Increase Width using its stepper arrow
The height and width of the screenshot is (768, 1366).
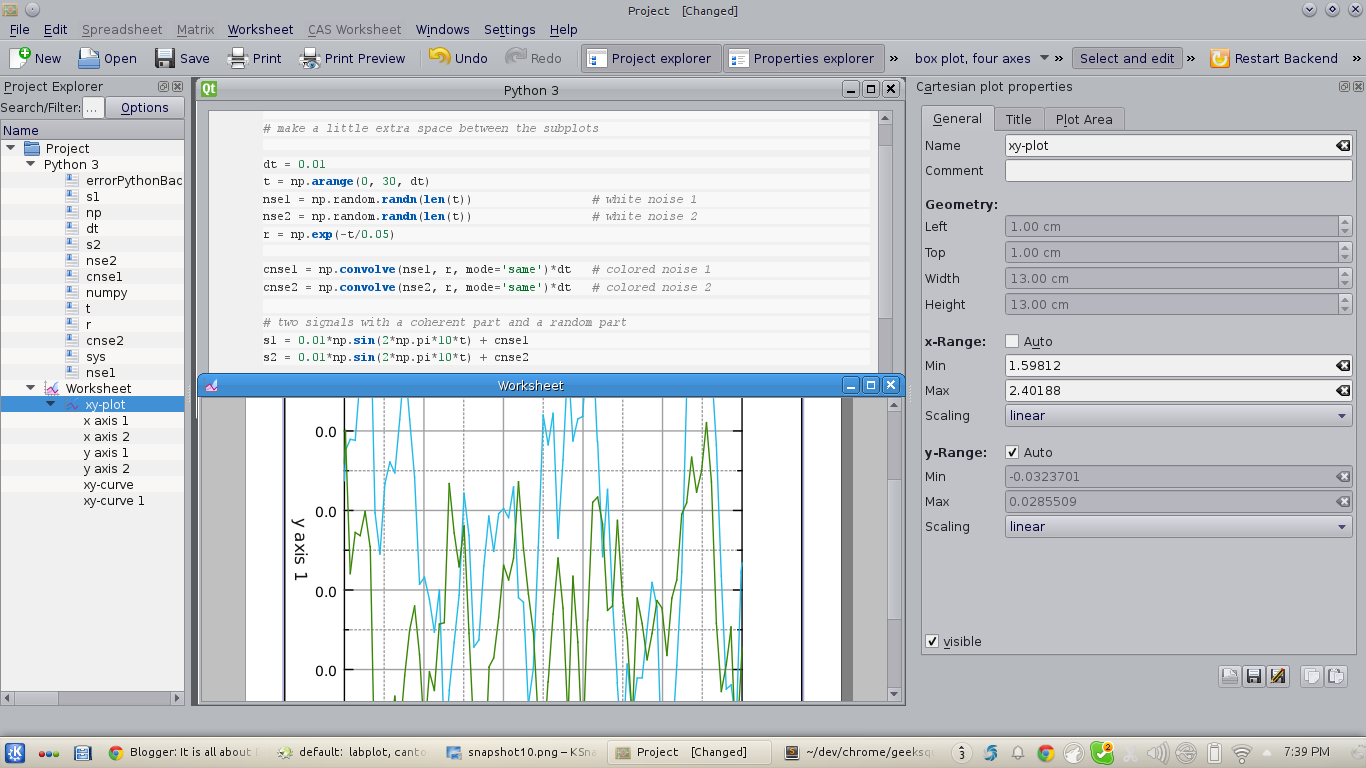click(x=1346, y=274)
